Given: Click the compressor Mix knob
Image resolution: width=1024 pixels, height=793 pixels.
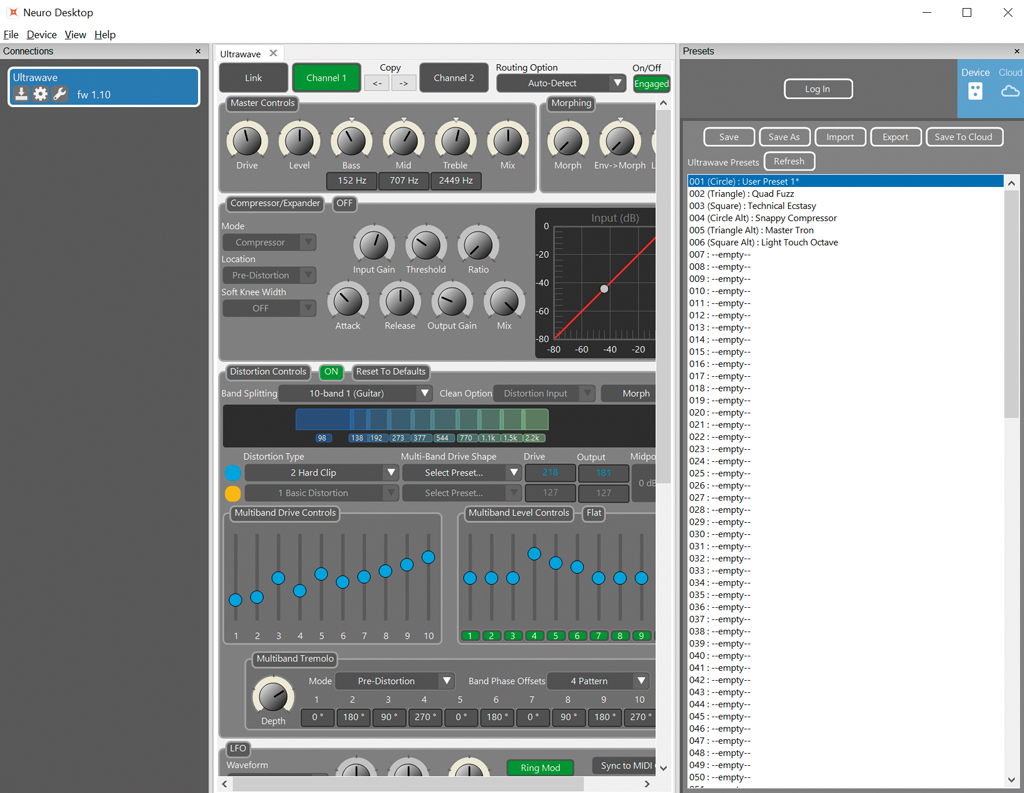Looking at the screenshot, I should tap(504, 301).
